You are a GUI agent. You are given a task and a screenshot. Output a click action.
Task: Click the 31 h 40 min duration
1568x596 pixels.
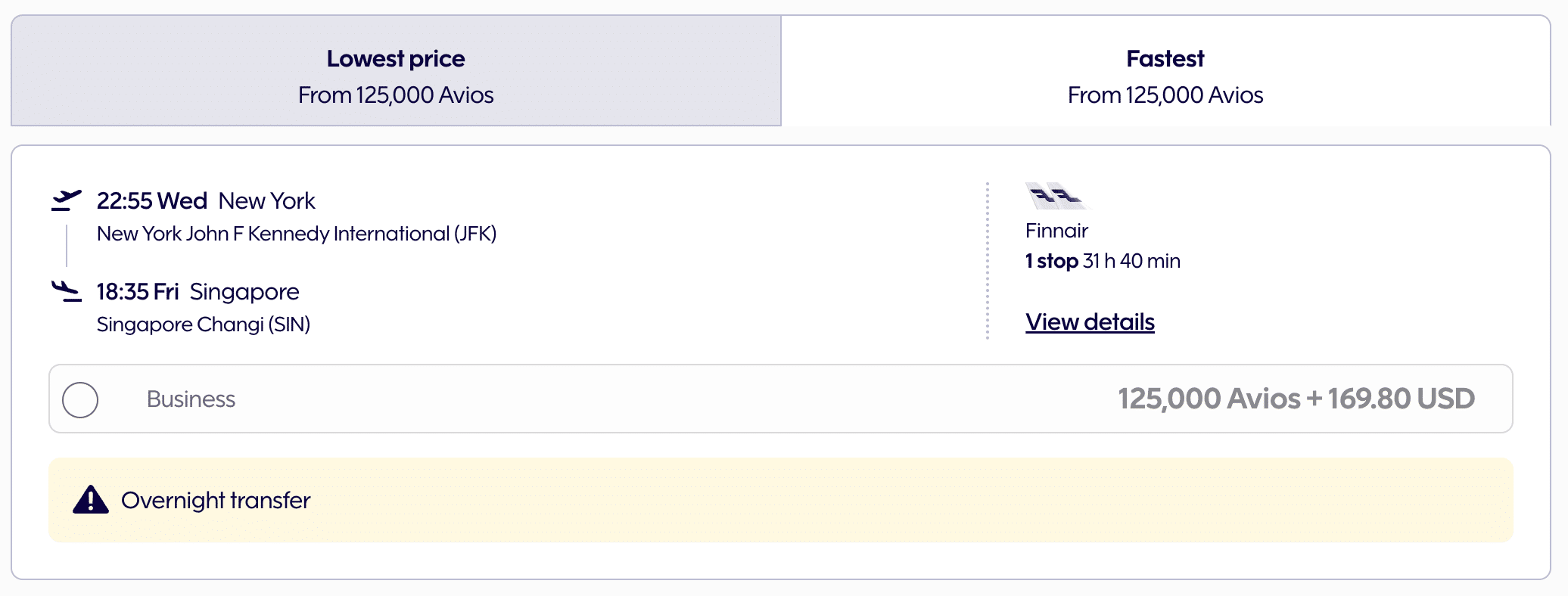pyautogui.click(x=1131, y=261)
